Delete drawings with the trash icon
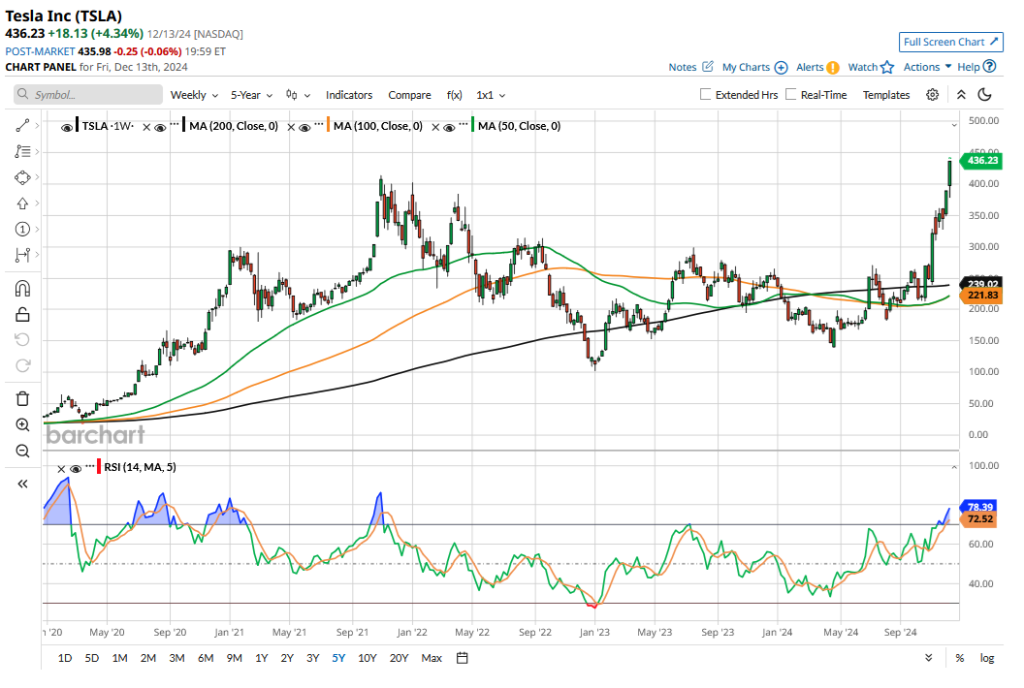 coord(22,398)
